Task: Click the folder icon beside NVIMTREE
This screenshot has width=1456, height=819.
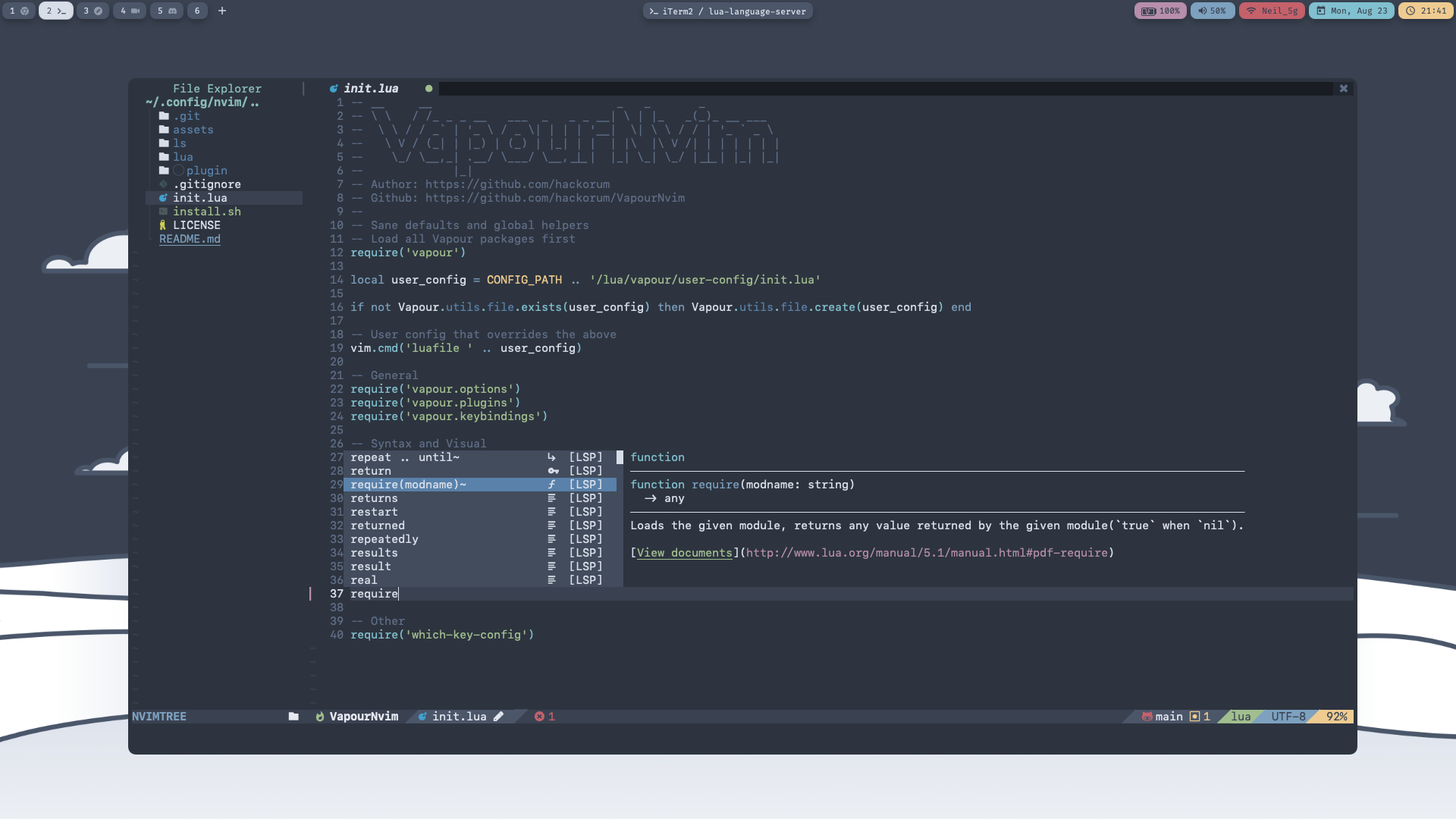Action: 293,717
